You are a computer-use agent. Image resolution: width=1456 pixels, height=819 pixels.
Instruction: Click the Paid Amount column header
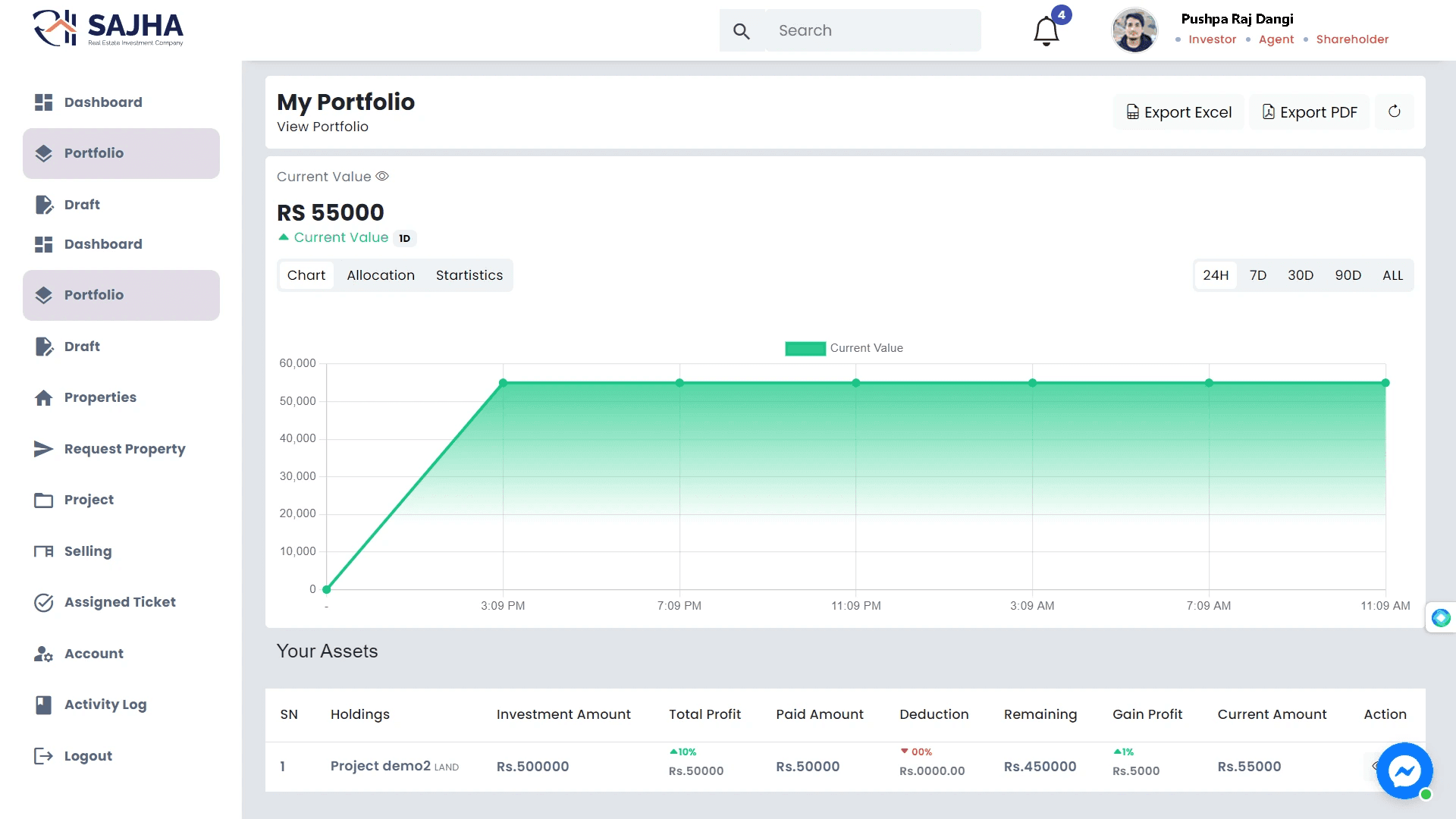coord(820,714)
